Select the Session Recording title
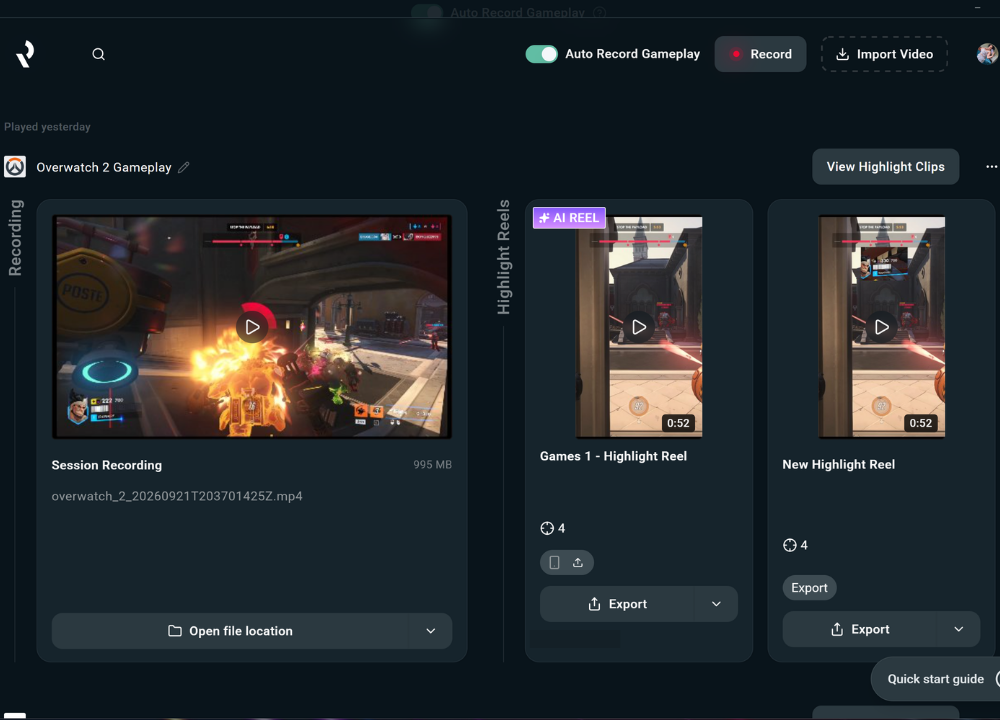1000x720 pixels. point(107,465)
